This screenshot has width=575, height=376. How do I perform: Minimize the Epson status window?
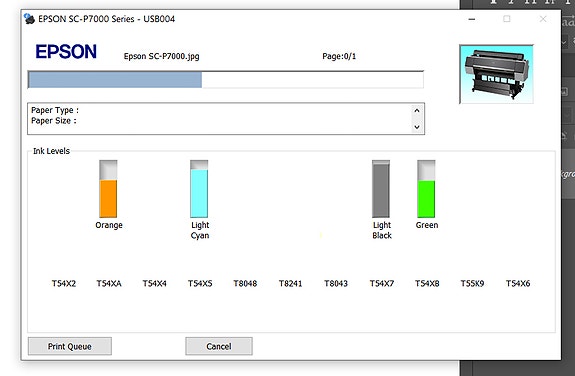coord(472,19)
